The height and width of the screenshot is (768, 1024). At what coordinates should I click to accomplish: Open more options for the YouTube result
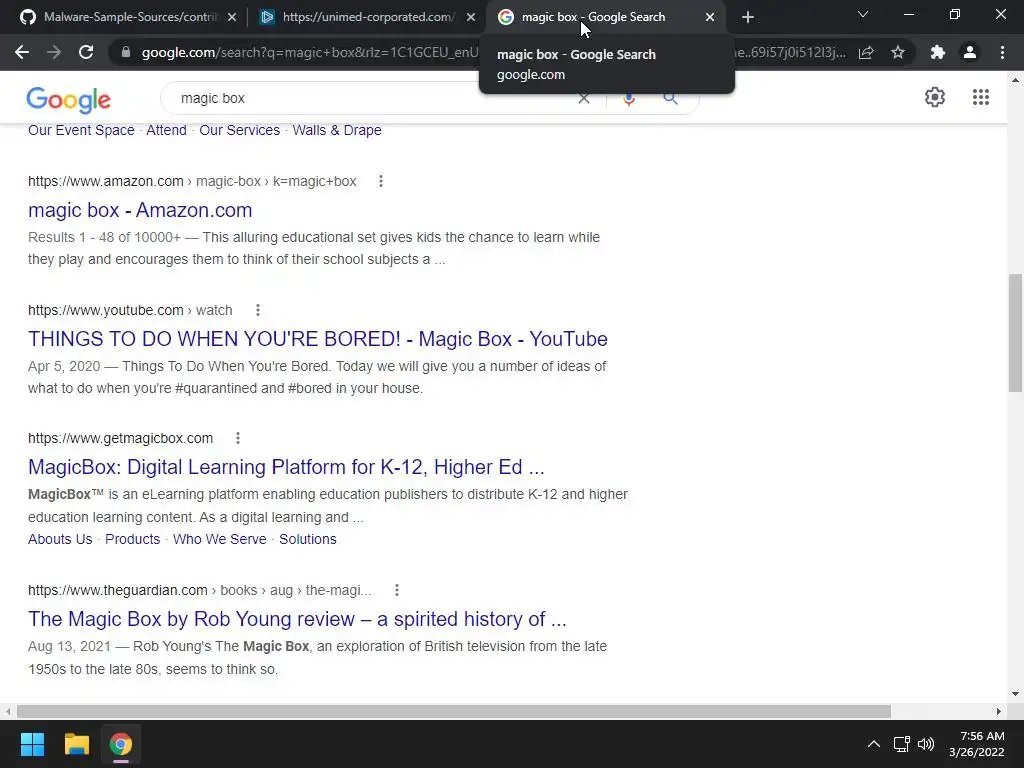258,310
